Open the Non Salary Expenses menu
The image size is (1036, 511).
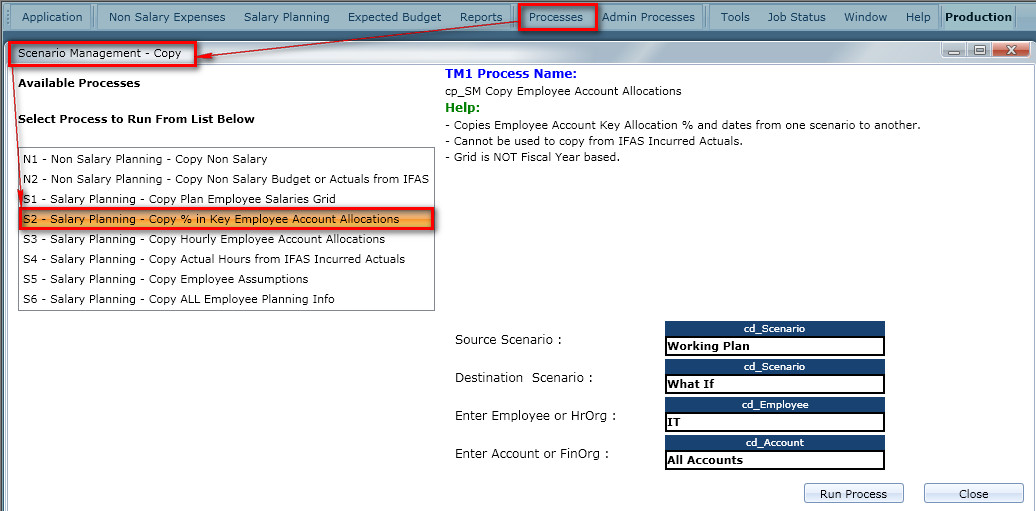(167, 17)
